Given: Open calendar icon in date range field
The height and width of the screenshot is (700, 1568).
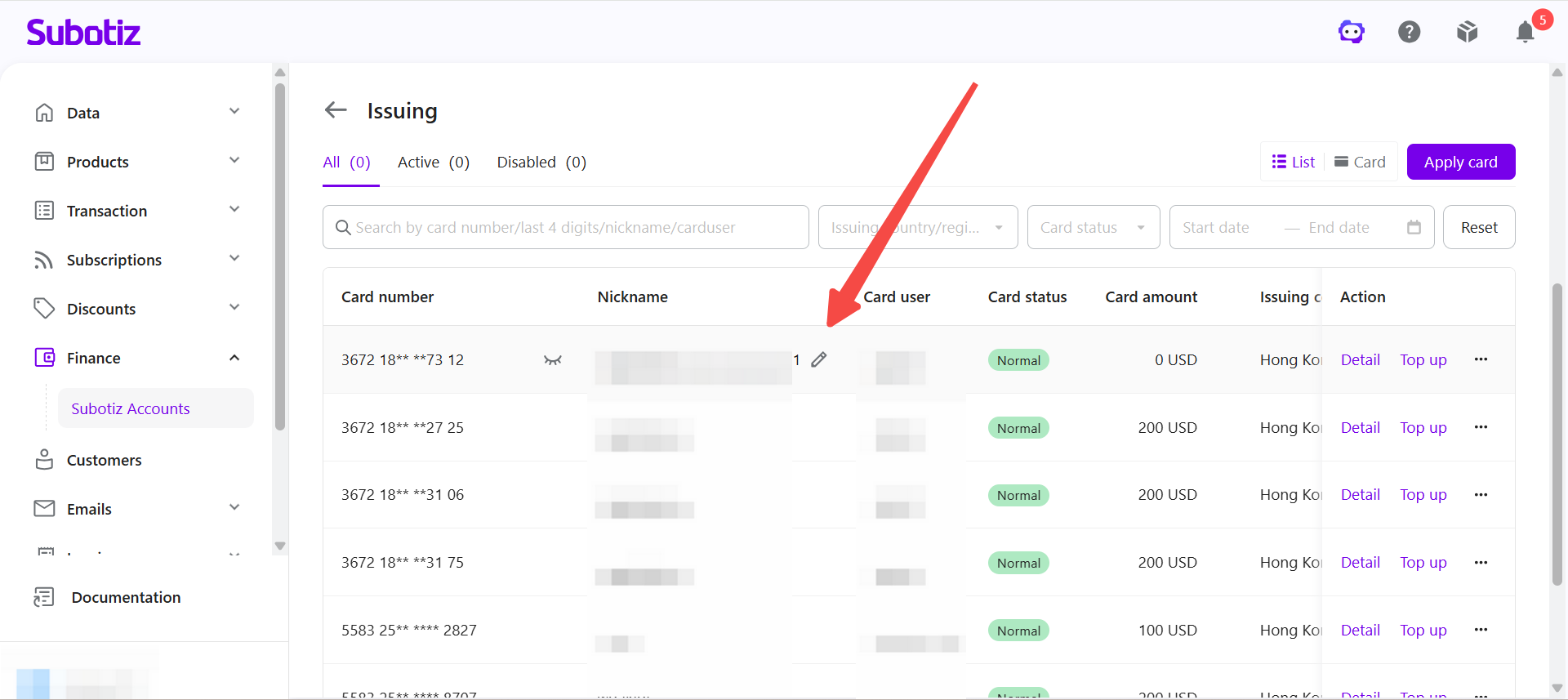Looking at the screenshot, I should pos(1414,227).
